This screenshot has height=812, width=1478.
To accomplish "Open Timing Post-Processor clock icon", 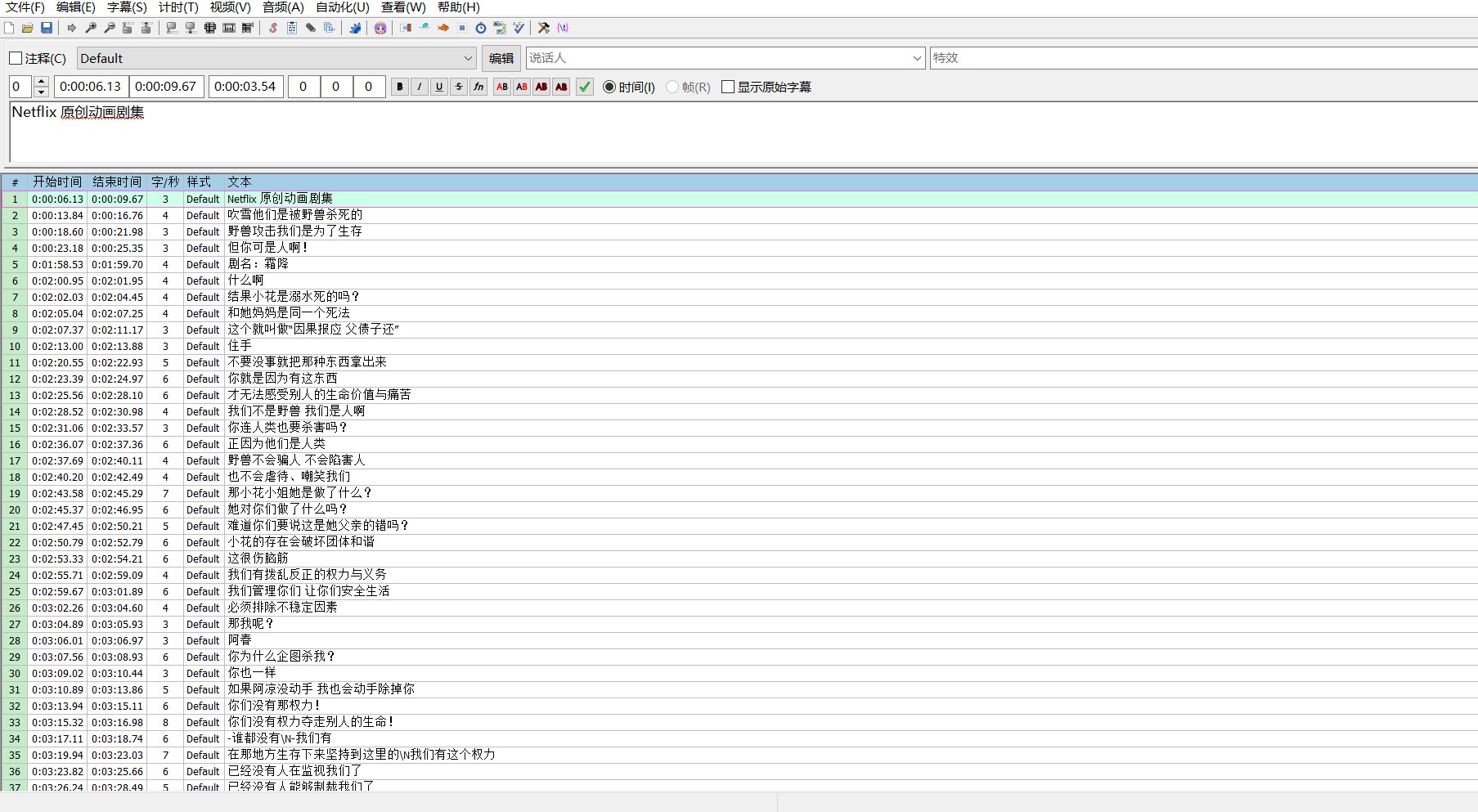I will coord(481,28).
